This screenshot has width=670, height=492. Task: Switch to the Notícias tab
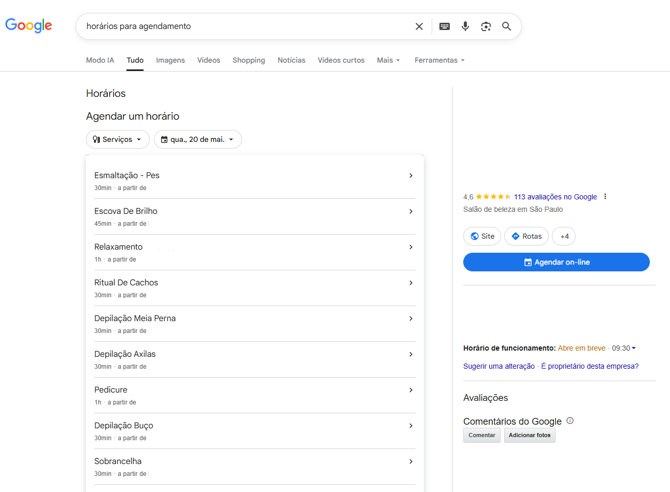[x=291, y=60]
